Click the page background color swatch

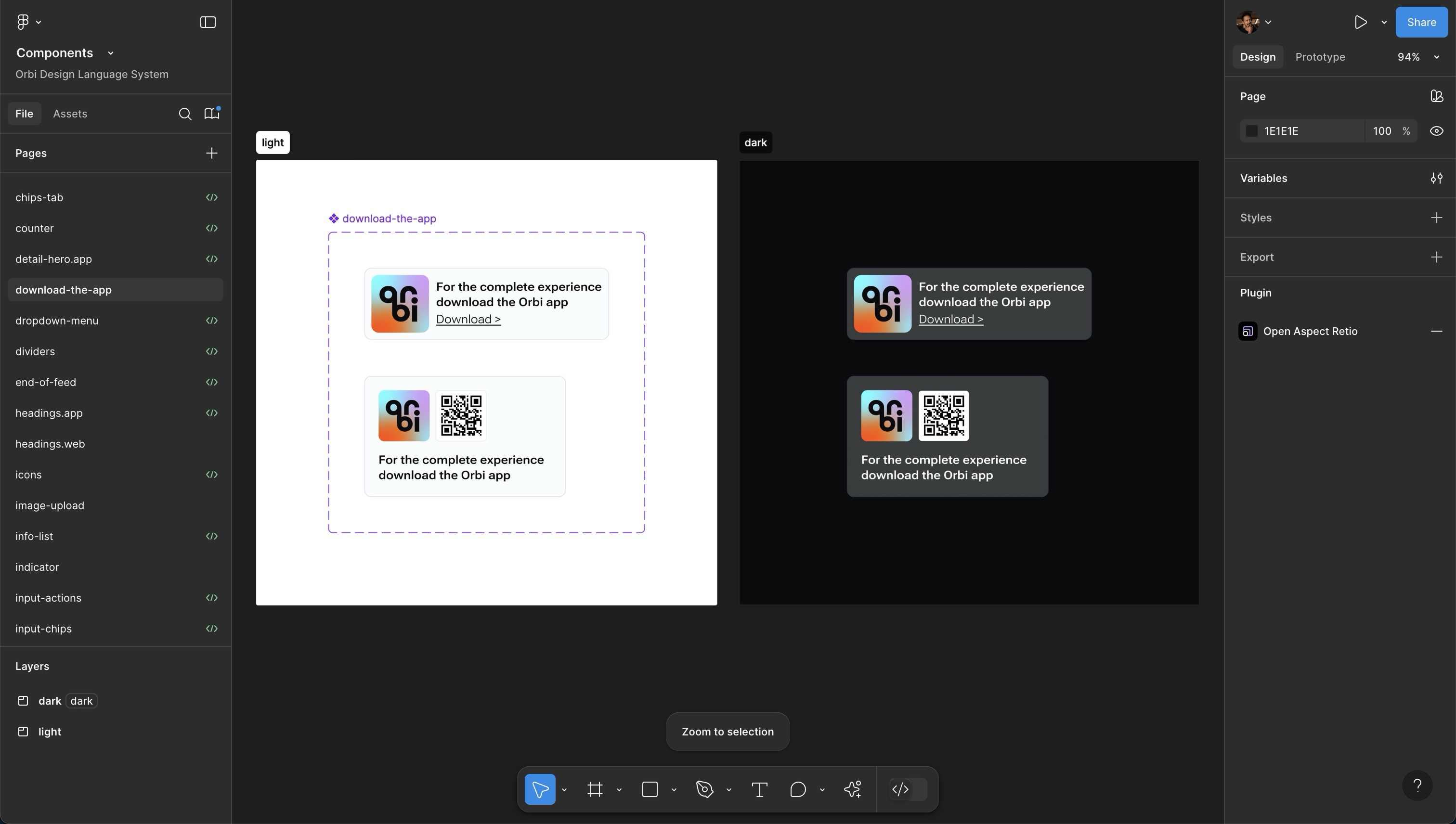[1252, 131]
